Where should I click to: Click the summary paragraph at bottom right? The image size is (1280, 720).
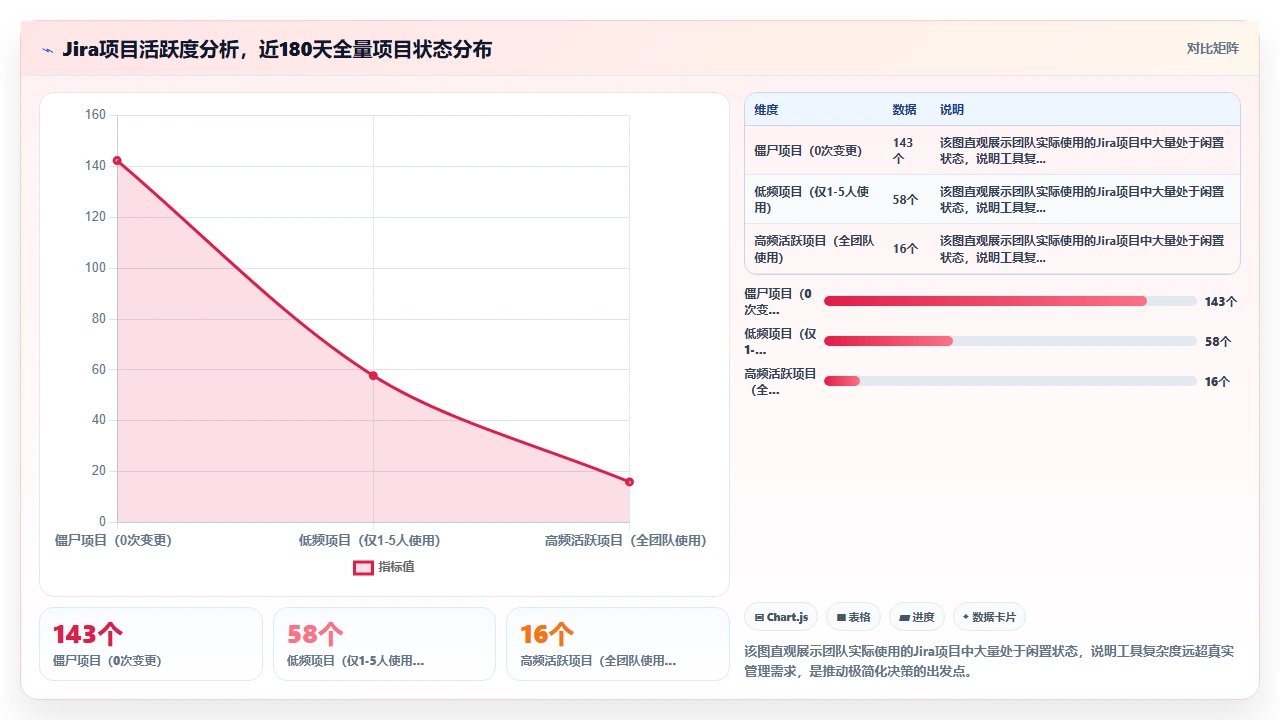990,661
